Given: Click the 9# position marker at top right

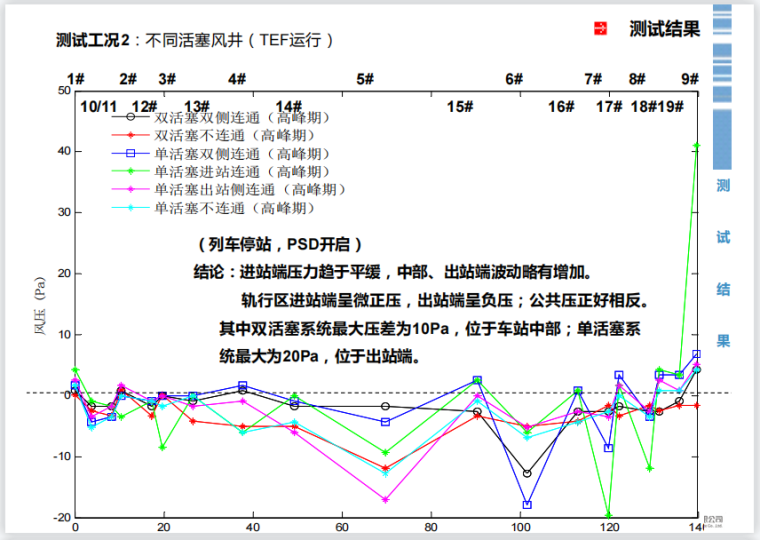Looking at the screenshot, I should coord(690,79).
